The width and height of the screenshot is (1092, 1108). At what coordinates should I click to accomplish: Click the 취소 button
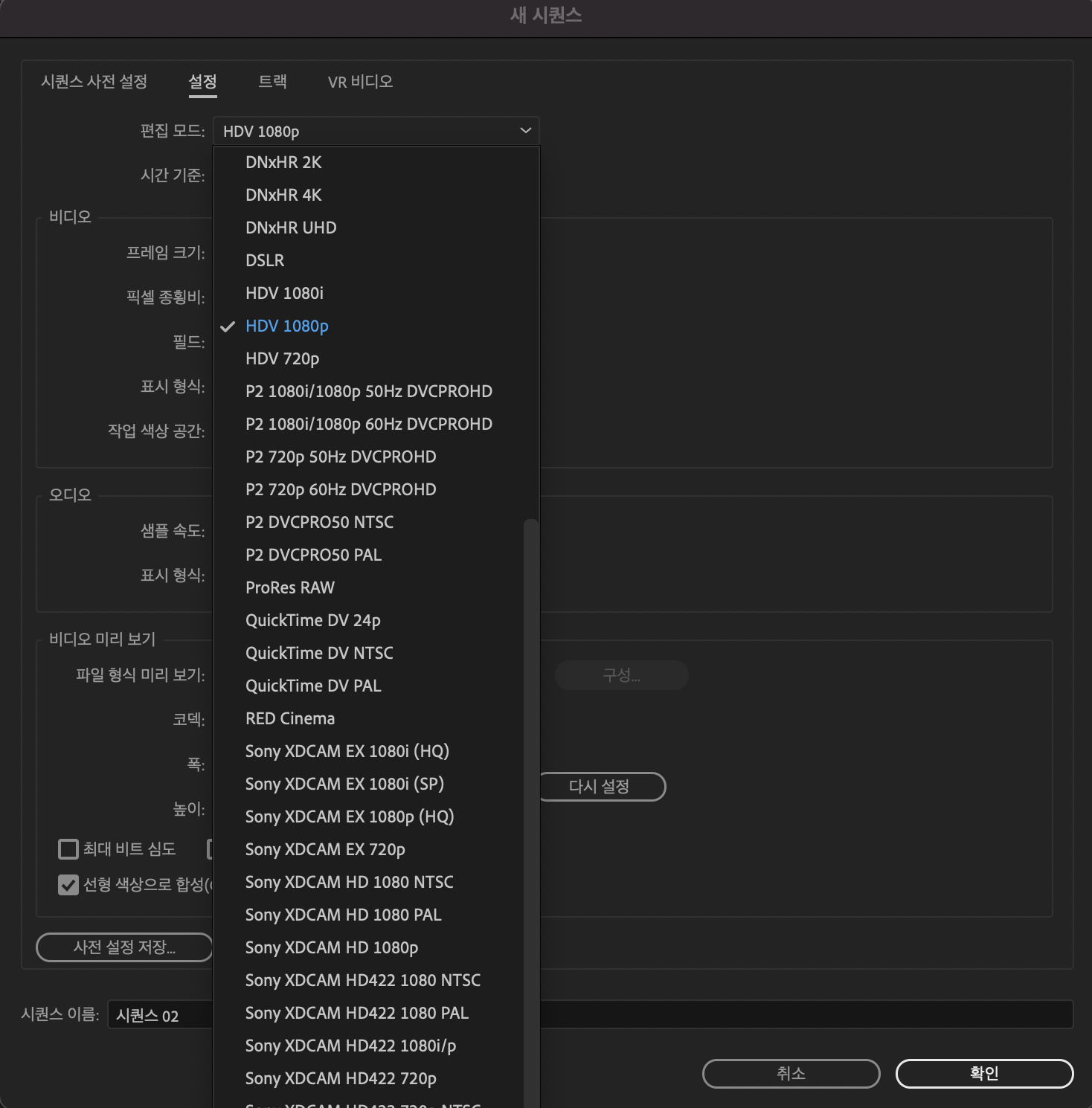(x=791, y=1074)
